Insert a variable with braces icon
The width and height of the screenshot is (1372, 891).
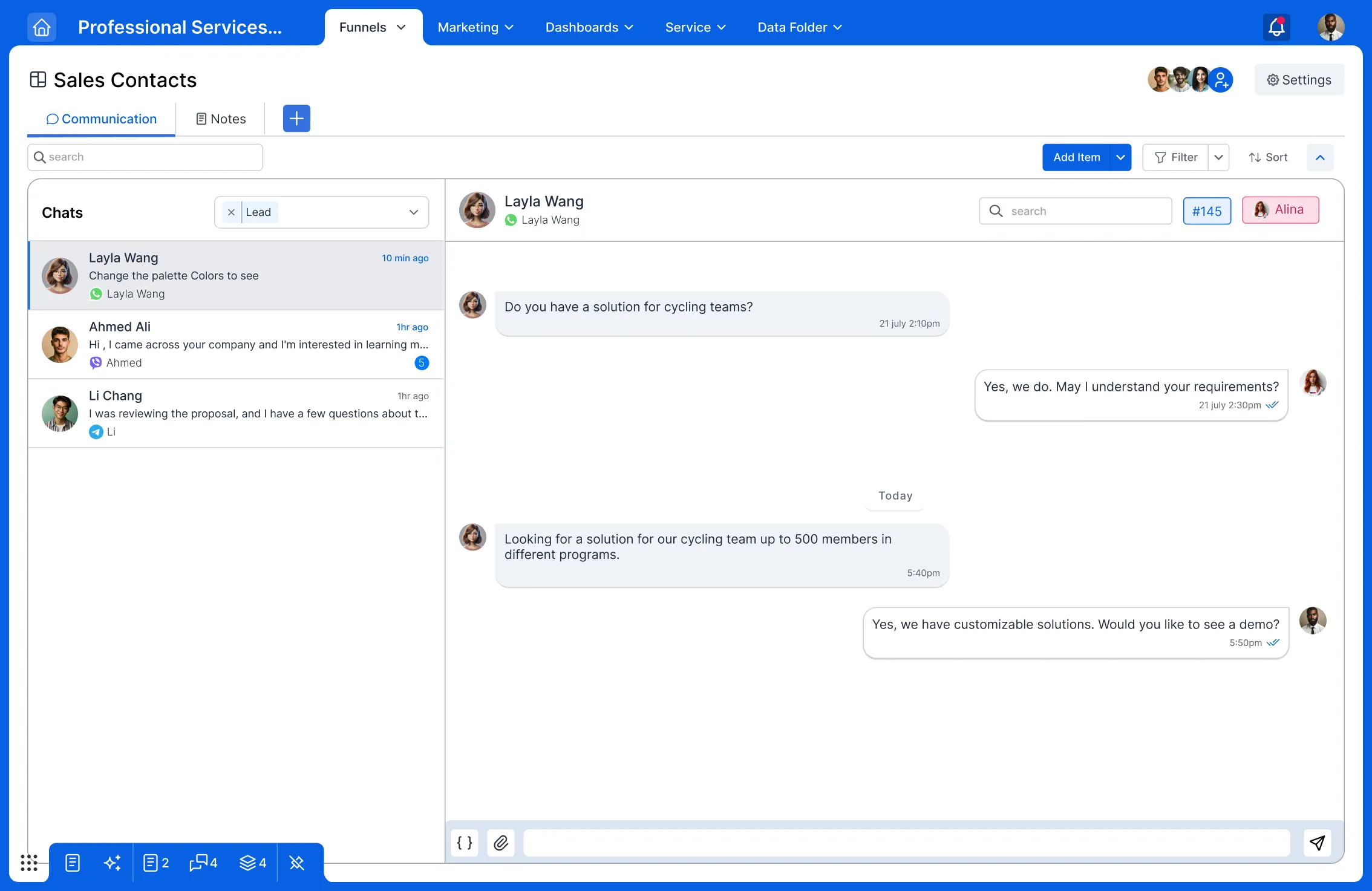(465, 843)
